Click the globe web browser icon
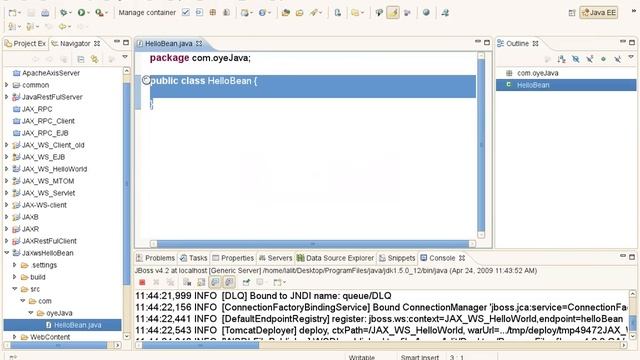Screen dimensions: 640x360 [x=426, y=13]
